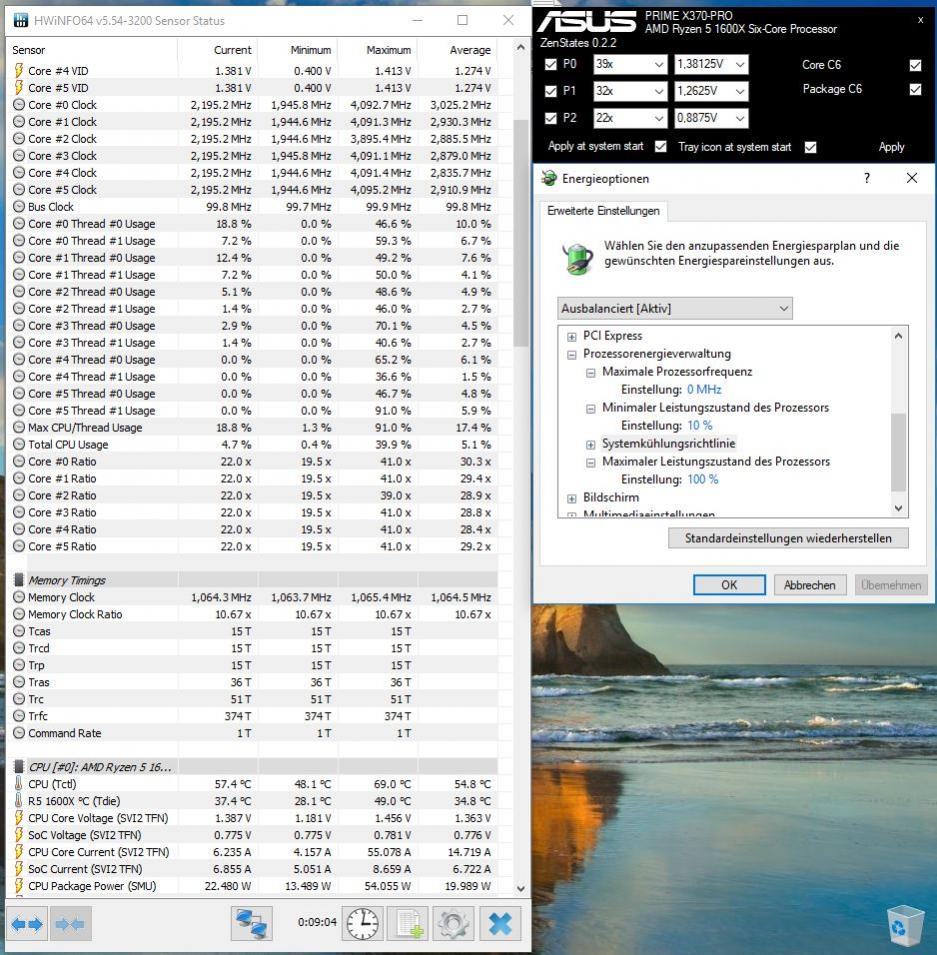Toggle Tray icon at system start

click(x=810, y=147)
